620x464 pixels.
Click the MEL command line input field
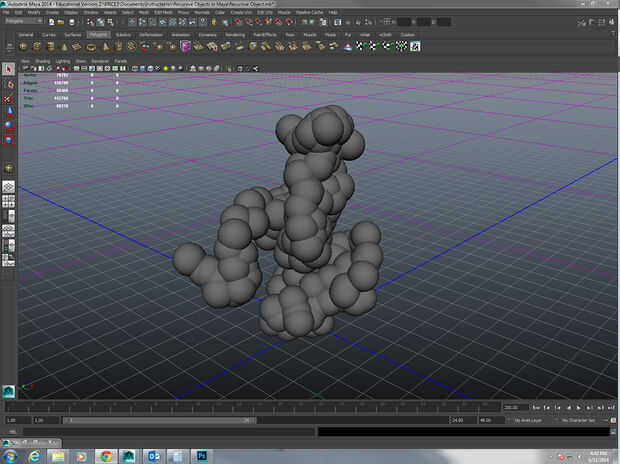(x=160, y=432)
